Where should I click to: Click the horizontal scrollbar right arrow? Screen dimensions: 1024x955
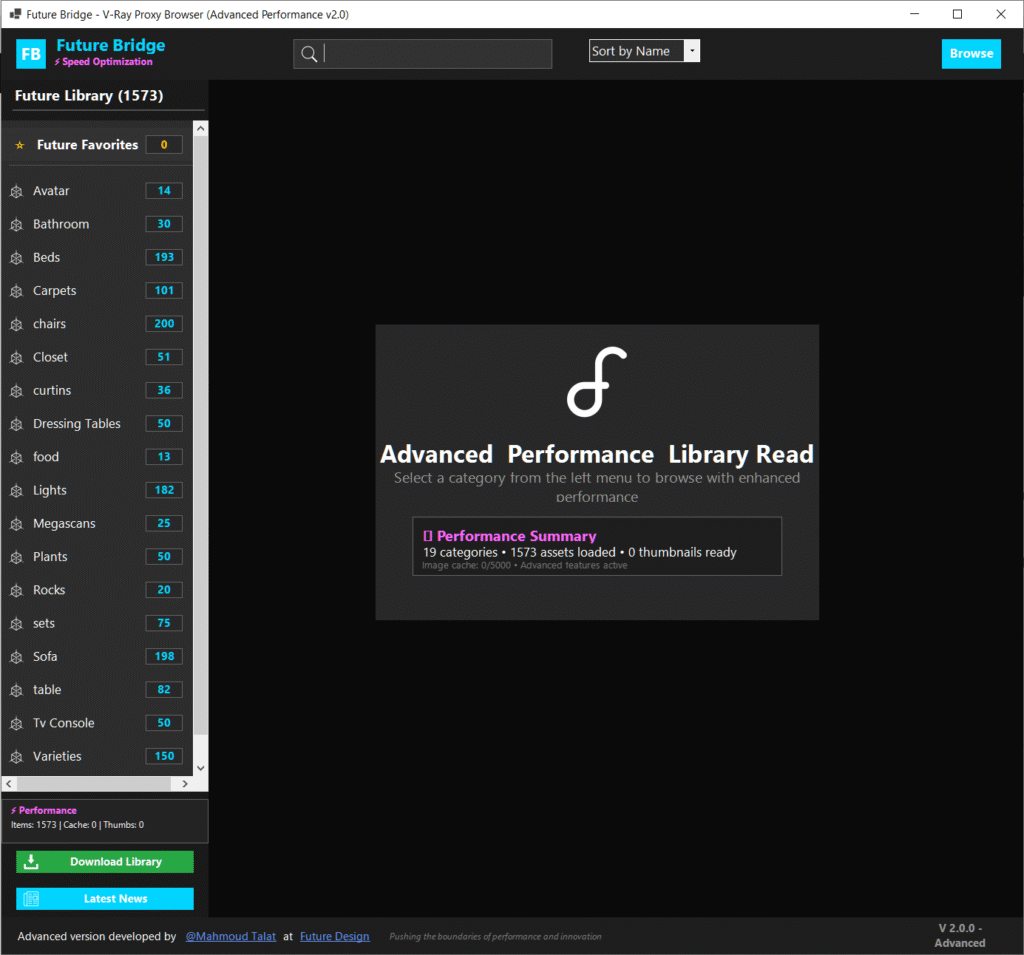pyautogui.click(x=185, y=784)
